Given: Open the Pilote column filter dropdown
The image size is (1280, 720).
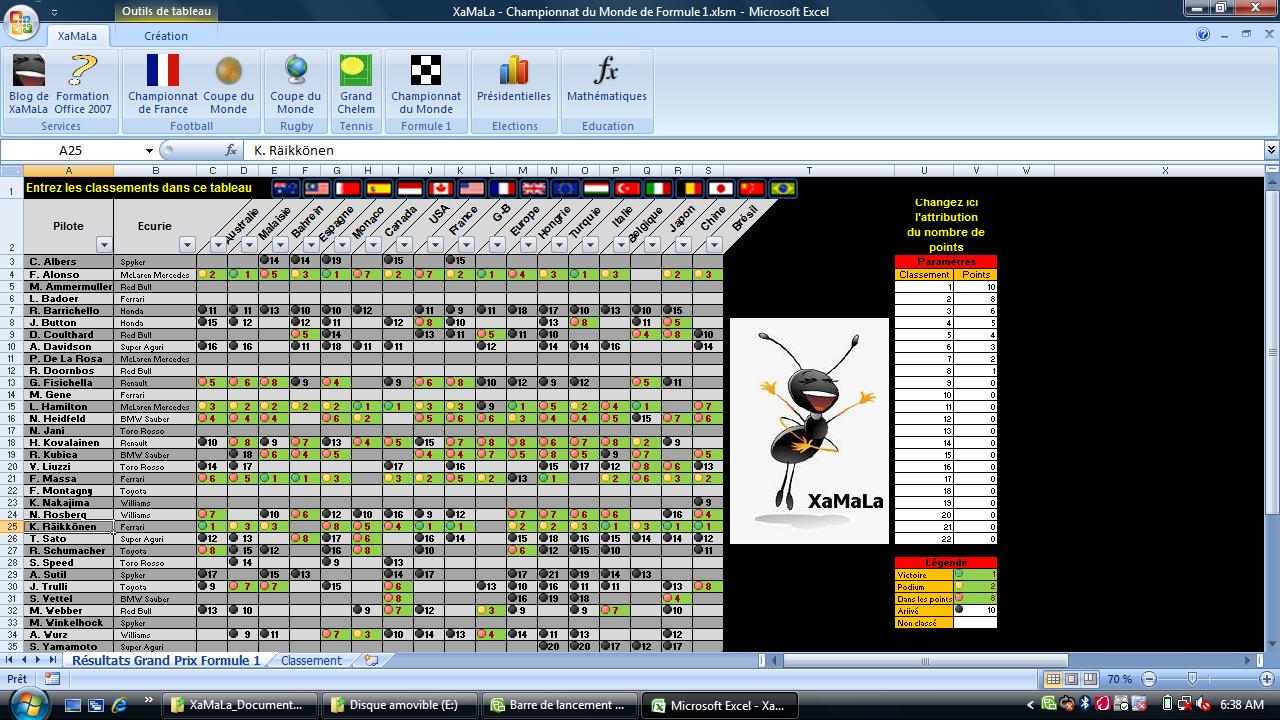Looking at the screenshot, I should coord(104,245).
